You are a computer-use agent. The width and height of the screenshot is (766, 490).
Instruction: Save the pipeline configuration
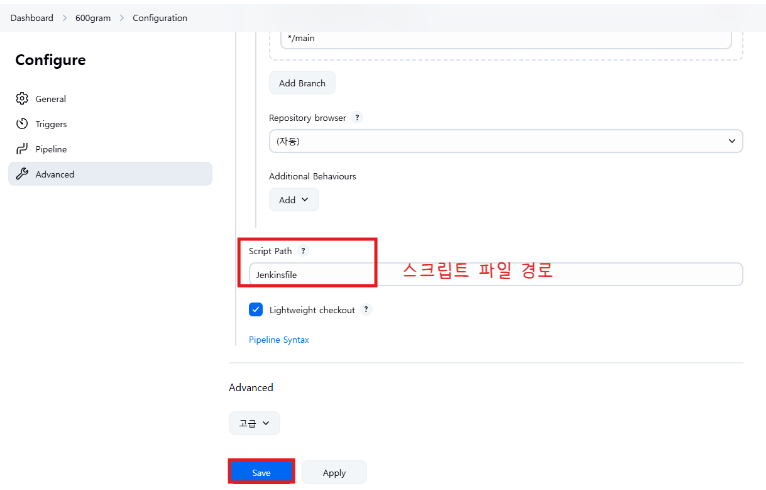[x=261, y=472]
